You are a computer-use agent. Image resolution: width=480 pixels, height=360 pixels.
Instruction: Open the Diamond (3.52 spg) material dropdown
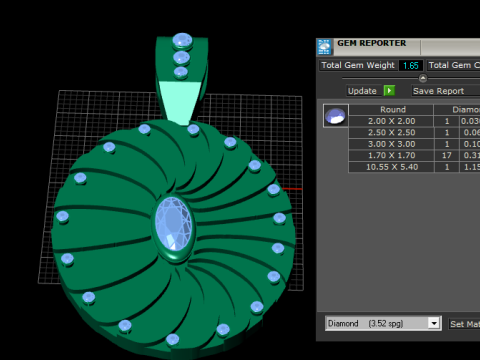[x=383, y=323]
